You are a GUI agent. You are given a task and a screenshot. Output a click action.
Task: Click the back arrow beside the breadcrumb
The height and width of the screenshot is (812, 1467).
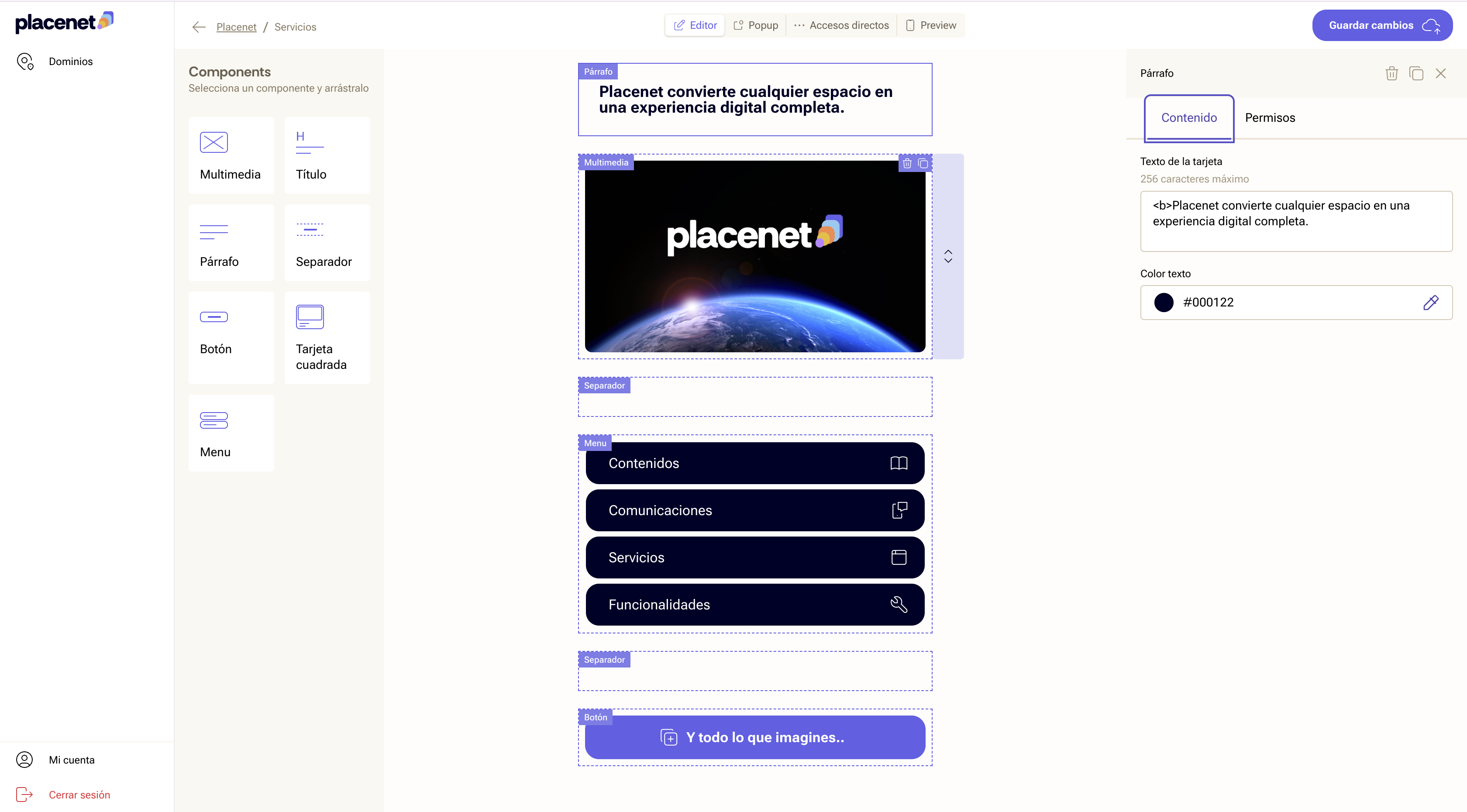tap(198, 27)
